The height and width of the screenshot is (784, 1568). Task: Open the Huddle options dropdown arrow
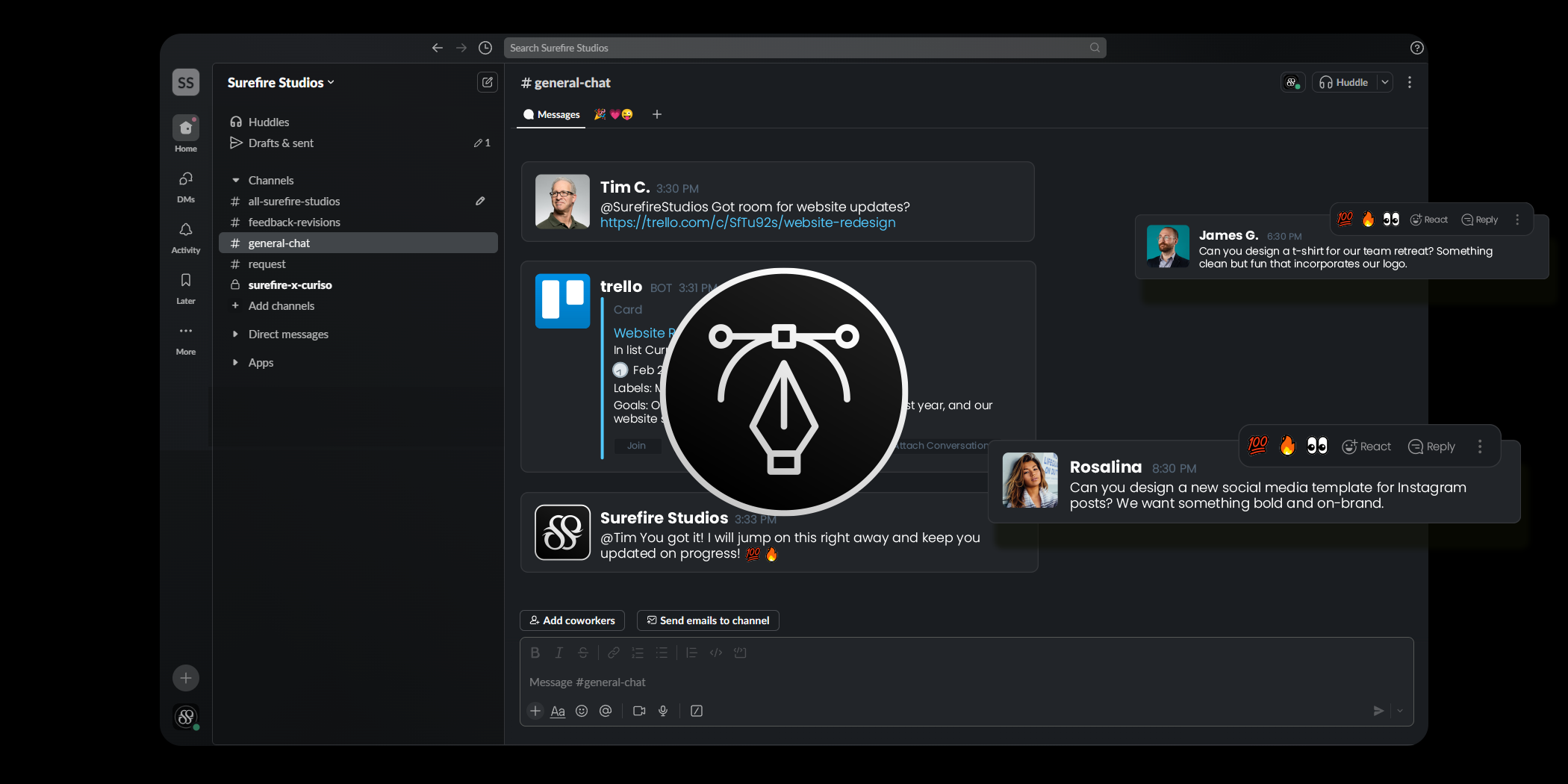pyautogui.click(x=1385, y=82)
